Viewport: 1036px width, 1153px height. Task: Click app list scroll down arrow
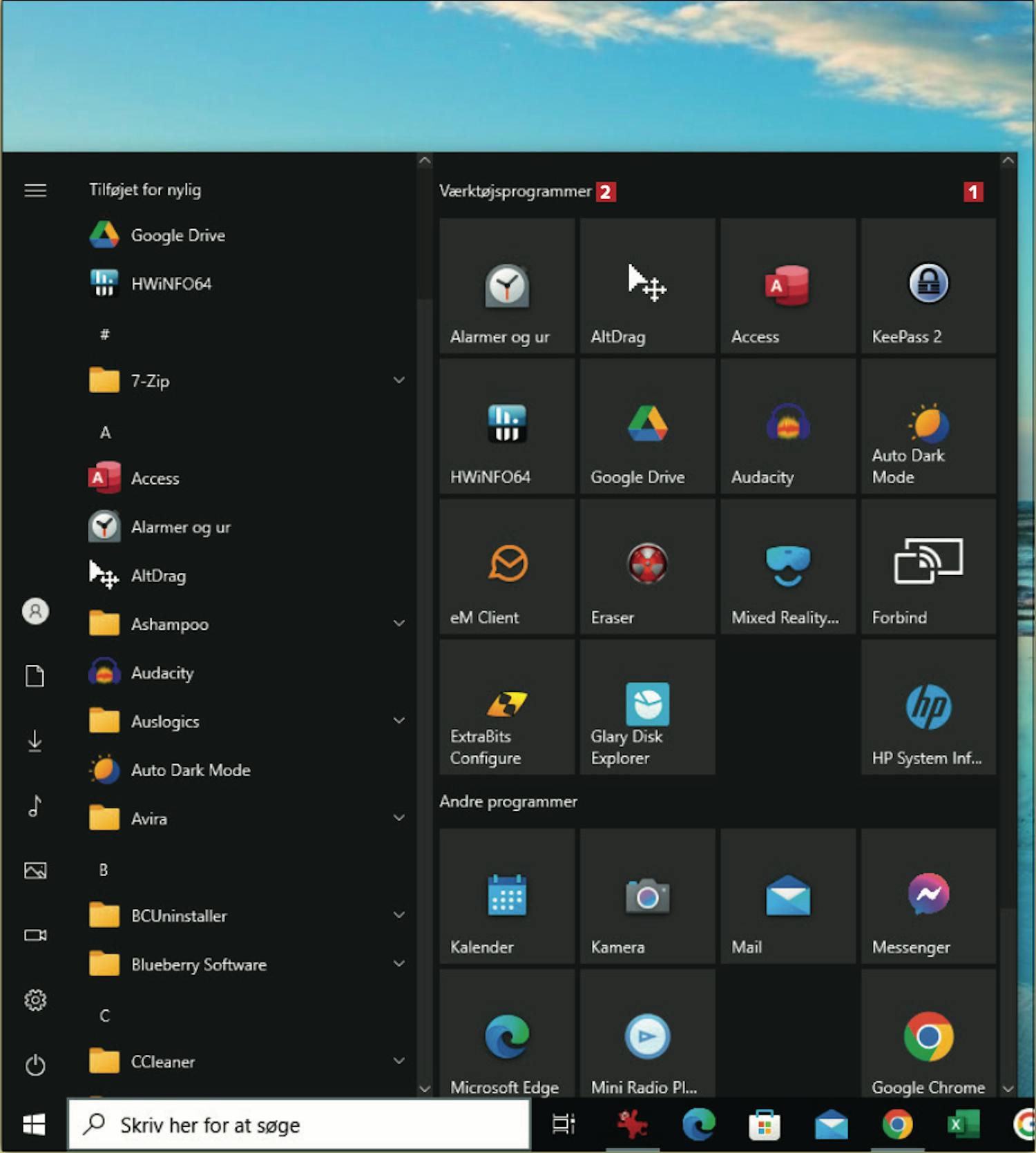(425, 1088)
